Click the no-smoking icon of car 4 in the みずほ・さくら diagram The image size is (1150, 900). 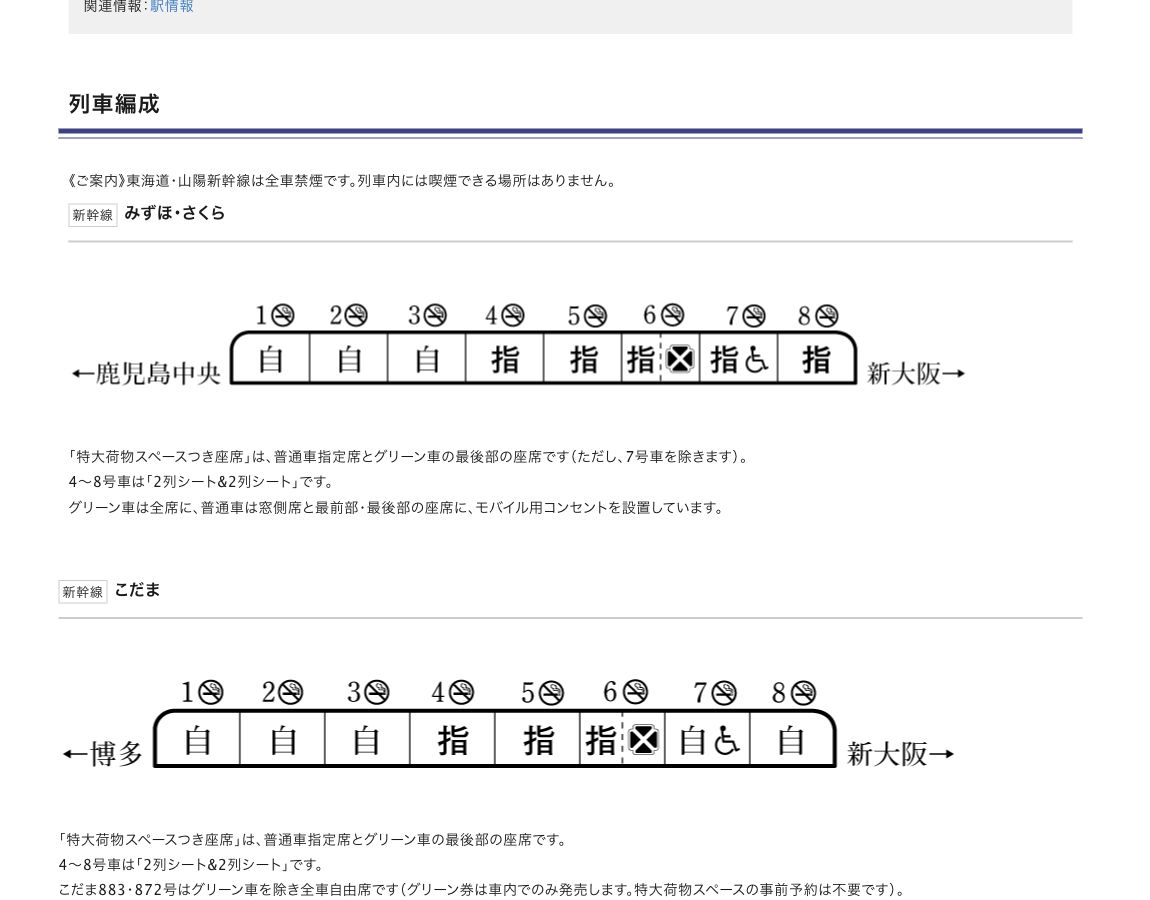(x=512, y=315)
